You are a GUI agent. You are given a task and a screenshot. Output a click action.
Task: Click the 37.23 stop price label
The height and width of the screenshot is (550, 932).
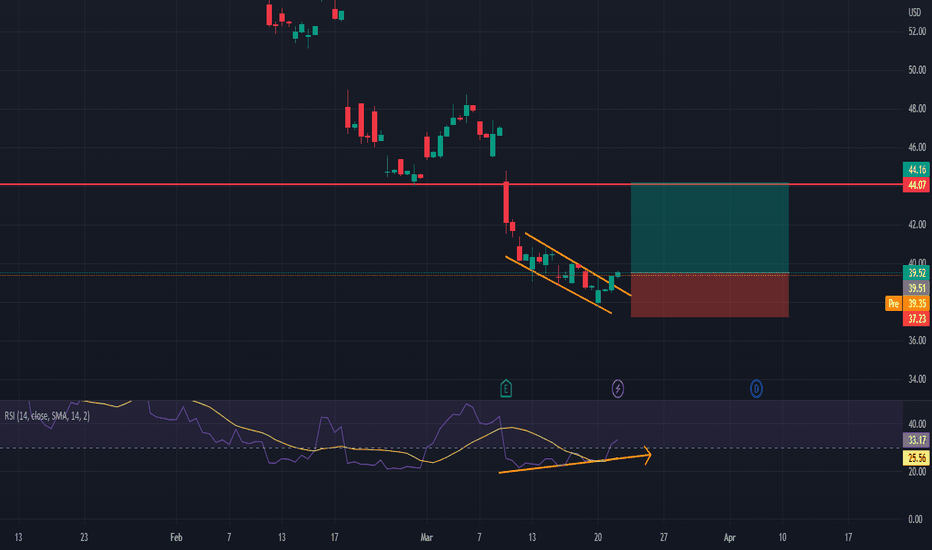tap(916, 319)
